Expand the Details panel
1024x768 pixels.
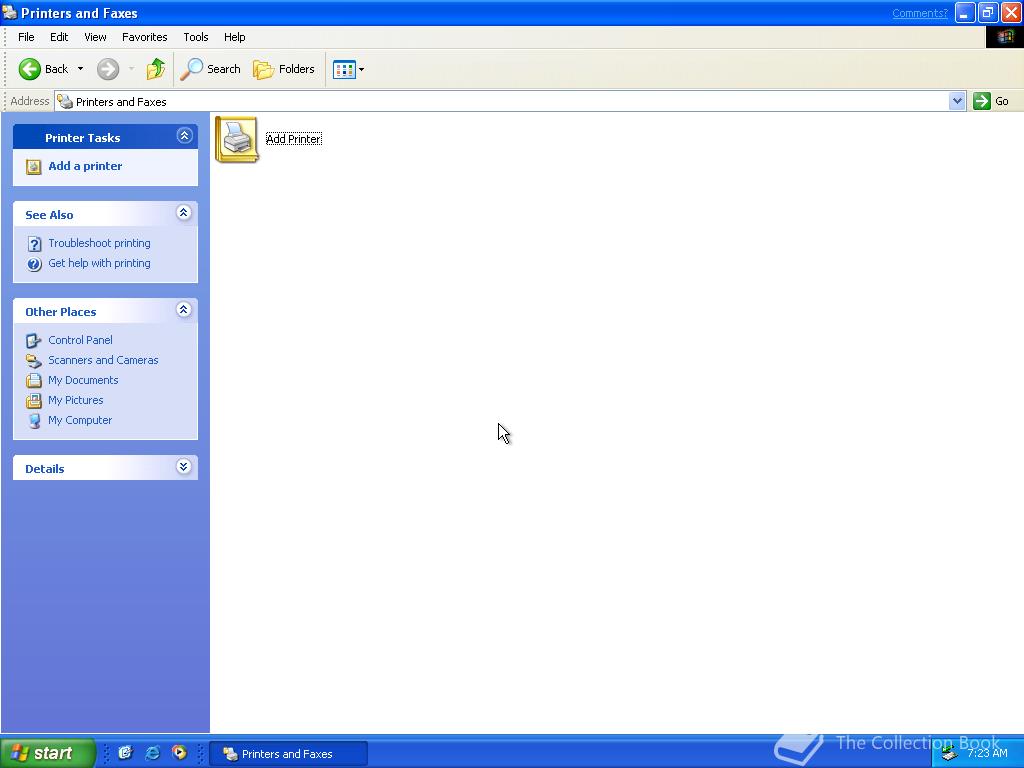pos(184,467)
